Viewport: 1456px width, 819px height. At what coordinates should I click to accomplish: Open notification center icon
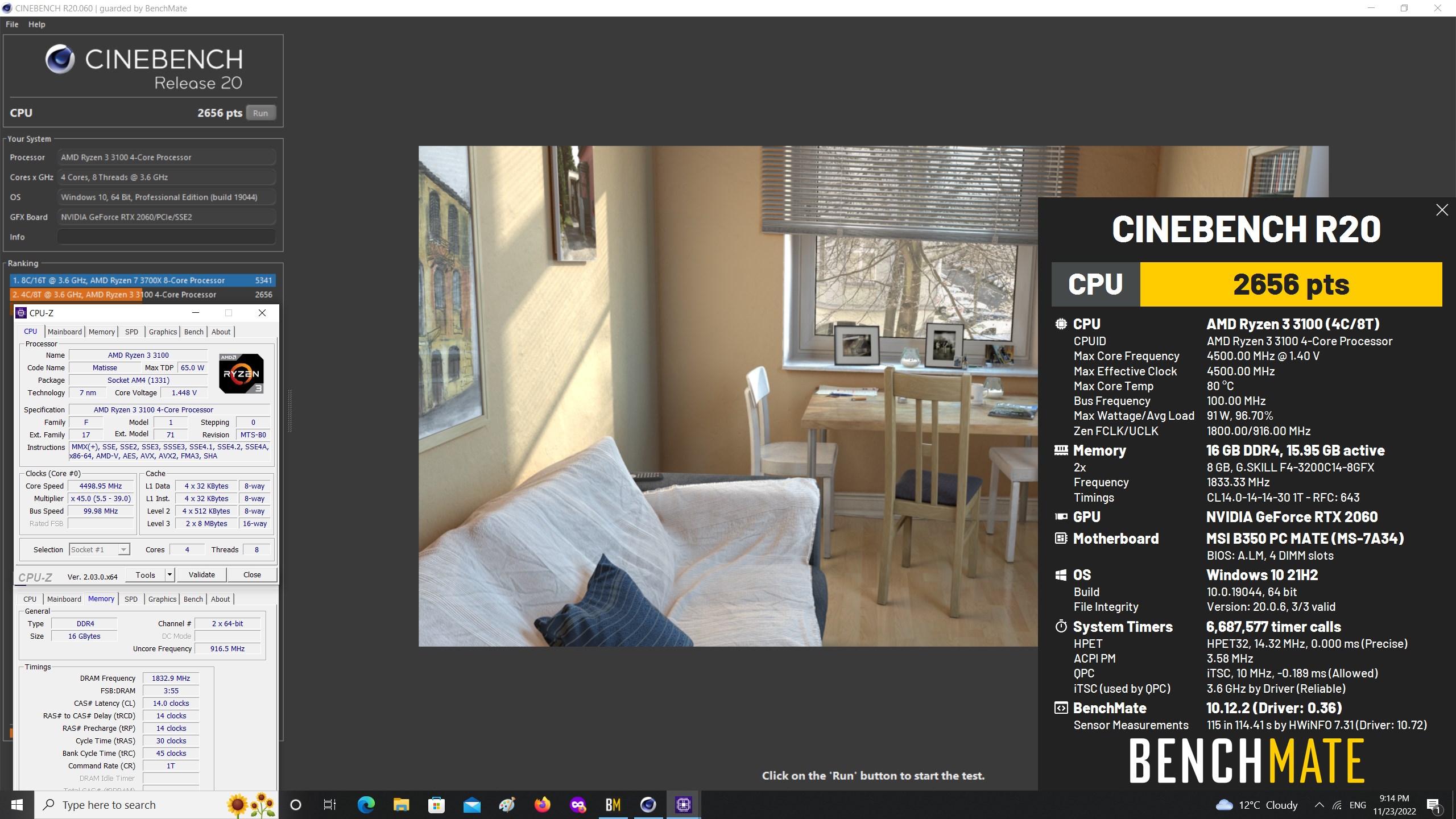(1433, 805)
